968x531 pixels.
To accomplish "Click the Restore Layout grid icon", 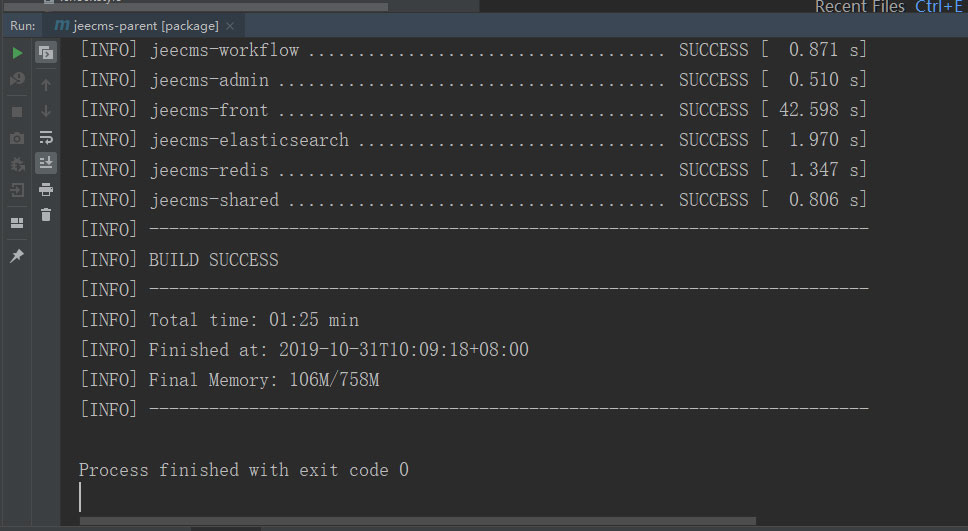I will (x=17, y=222).
